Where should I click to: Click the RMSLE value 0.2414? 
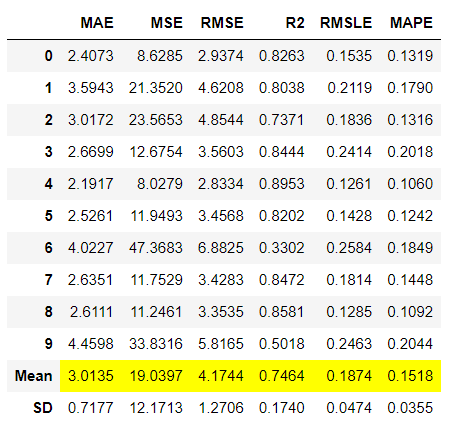(349, 152)
